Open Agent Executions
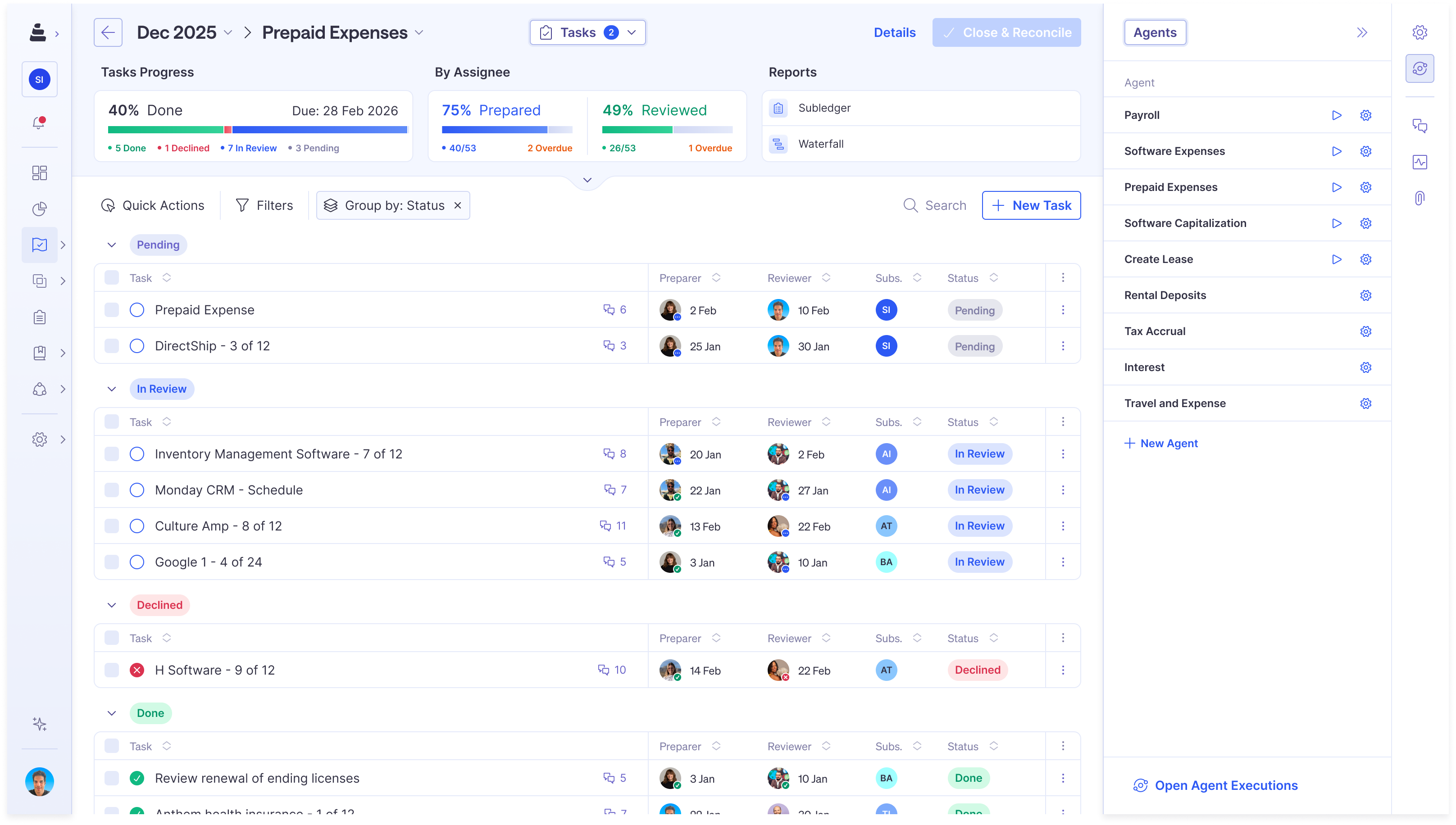1456x825 pixels. click(1215, 785)
